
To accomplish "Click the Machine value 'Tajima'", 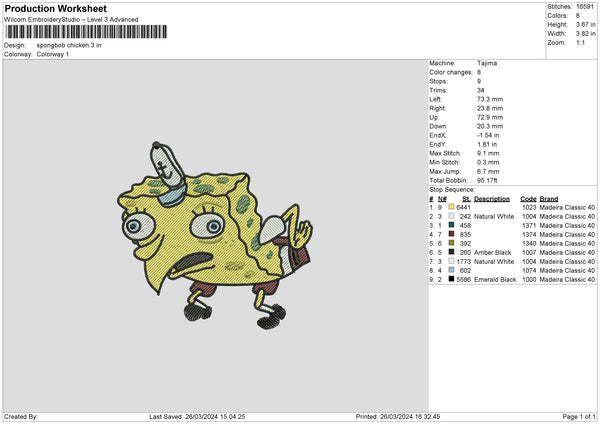I will 487,63.
